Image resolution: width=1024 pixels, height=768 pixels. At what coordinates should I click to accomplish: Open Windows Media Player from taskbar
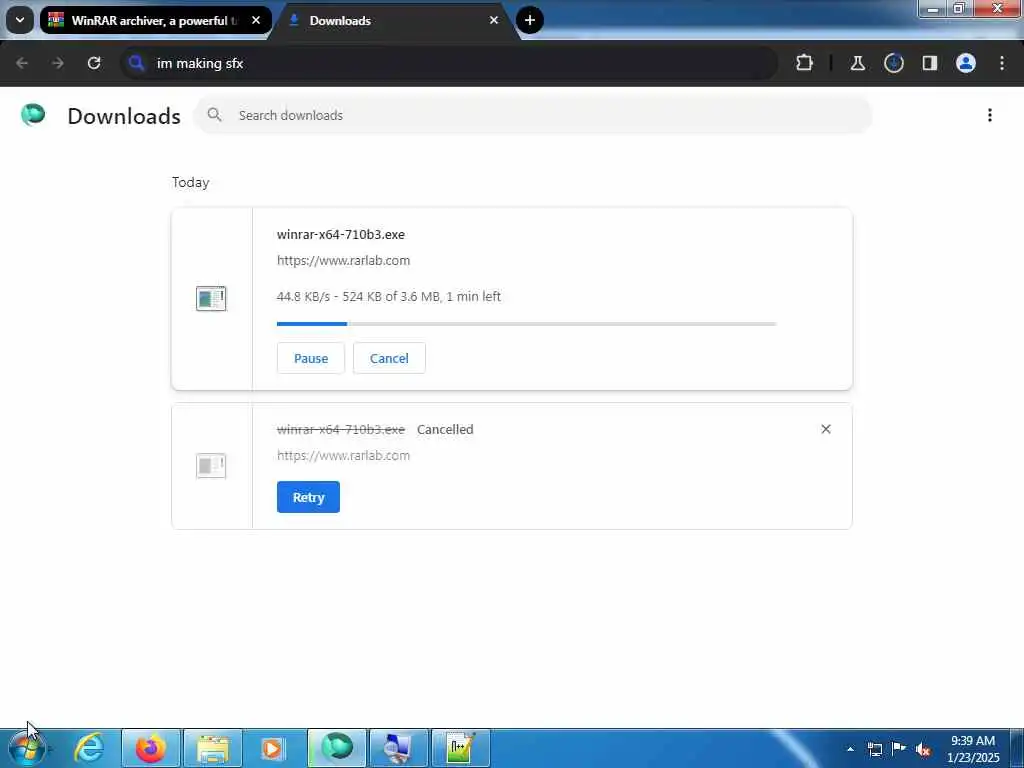pyautogui.click(x=274, y=748)
